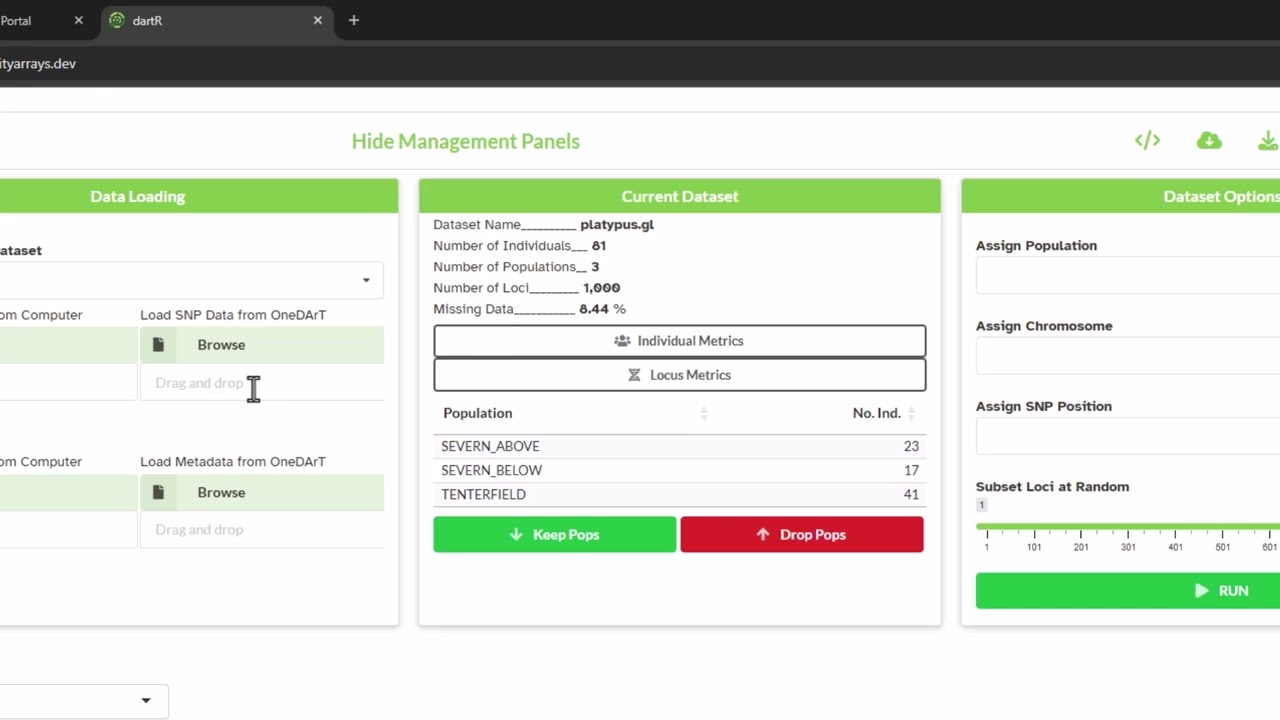The width and height of the screenshot is (1280, 720).
Task: Click Drop Pops button
Action: point(802,535)
